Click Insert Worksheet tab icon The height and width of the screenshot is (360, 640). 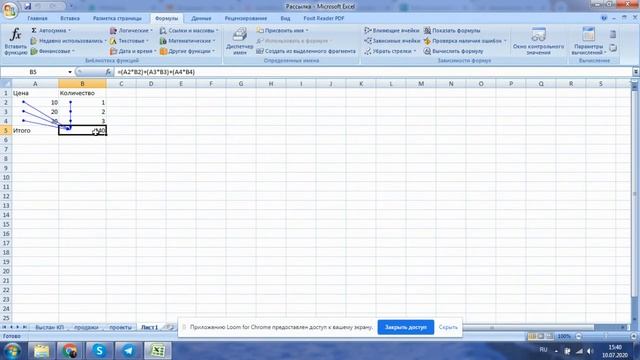tap(169, 327)
